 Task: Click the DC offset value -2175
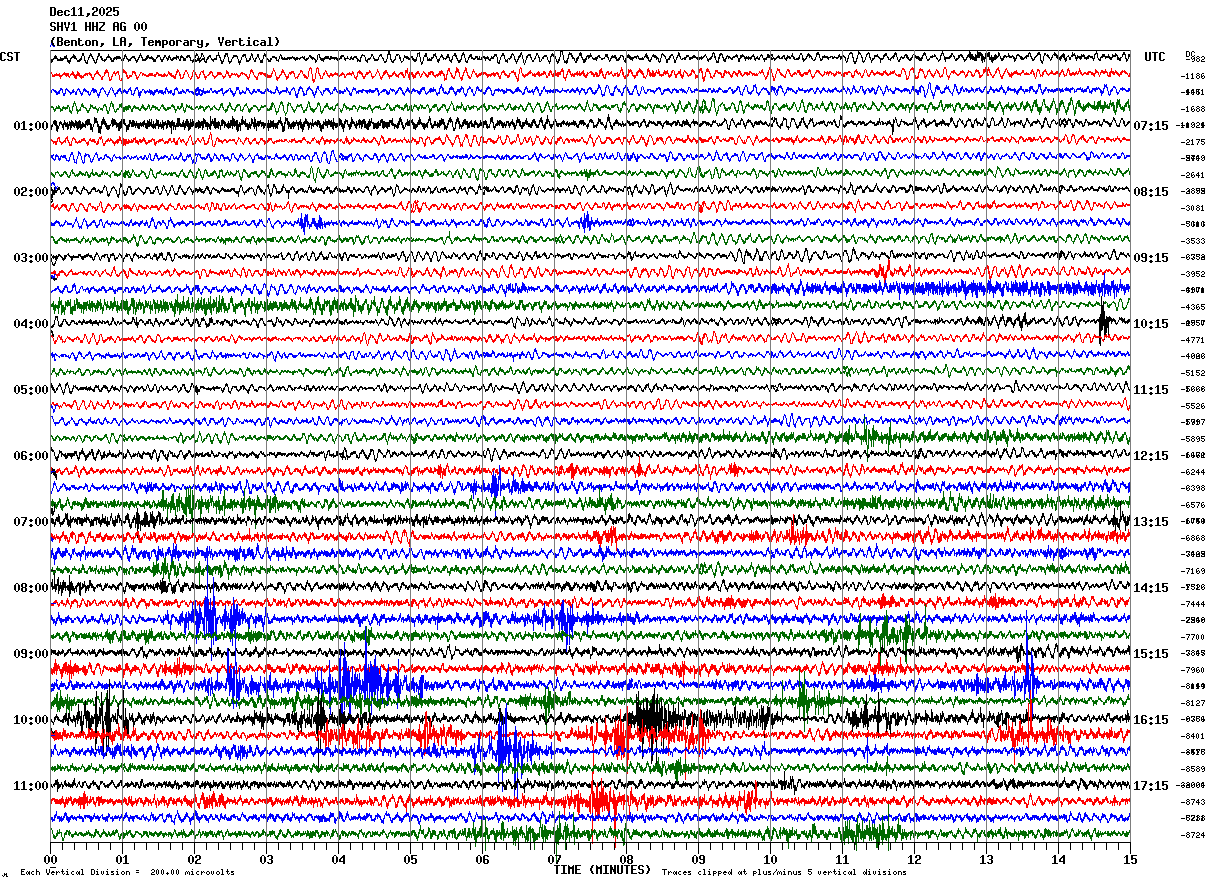tap(1194, 142)
